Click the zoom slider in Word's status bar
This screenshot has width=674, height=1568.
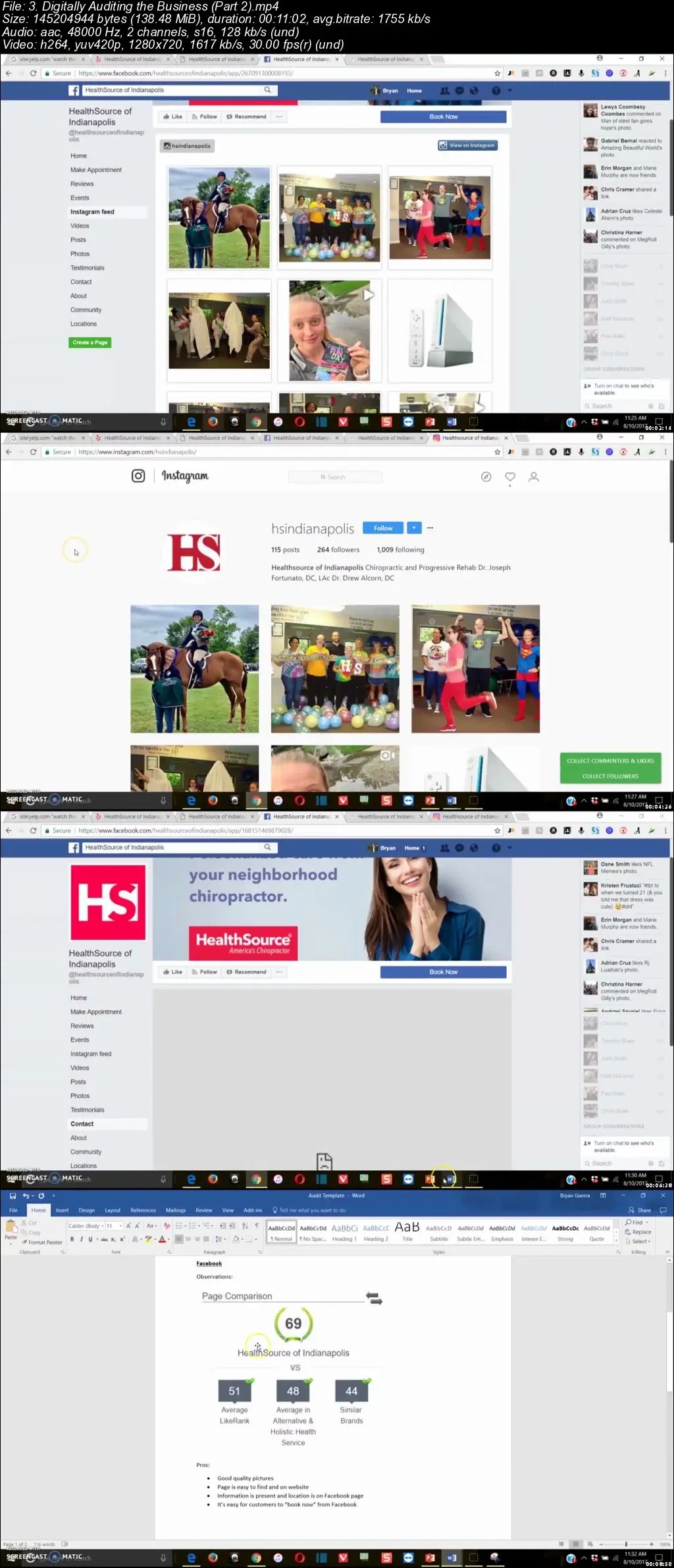pos(625,1543)
